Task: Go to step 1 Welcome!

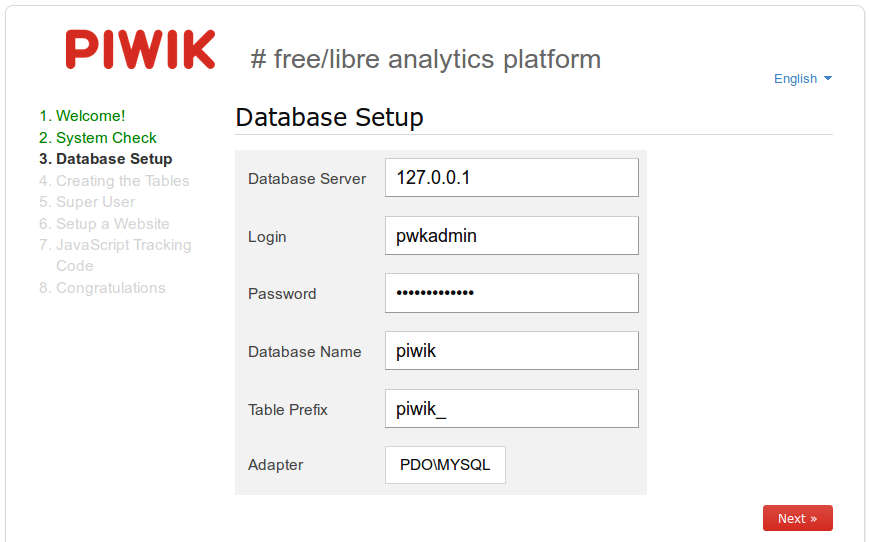Action: (x=82, y=116)
